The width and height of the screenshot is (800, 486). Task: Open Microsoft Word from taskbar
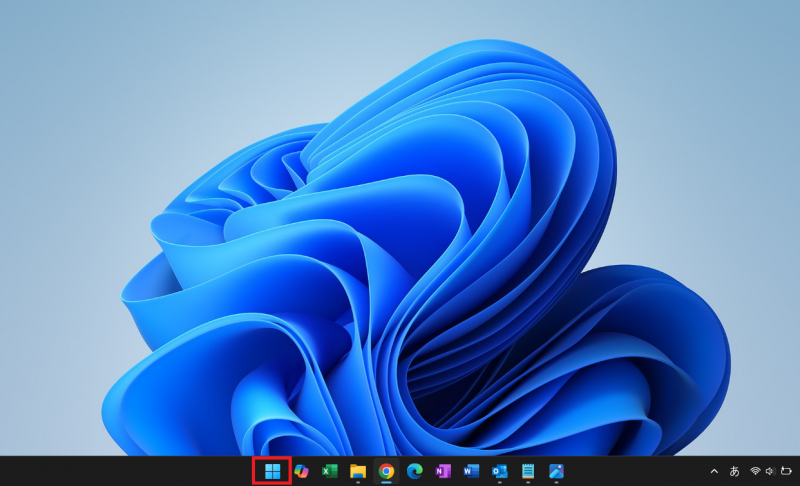coord(471,471)
